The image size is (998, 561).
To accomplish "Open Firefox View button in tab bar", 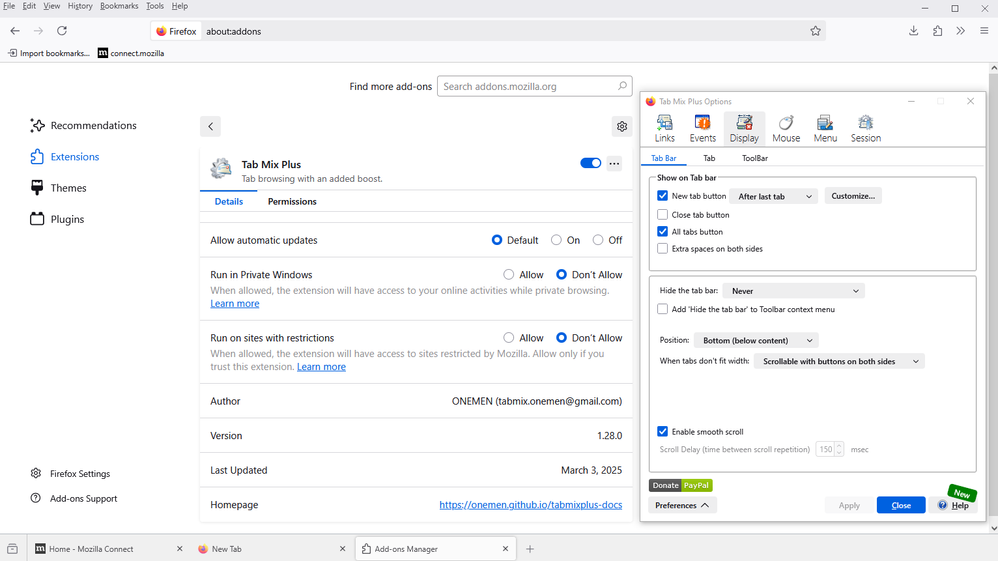I will [x=12, y=549].
